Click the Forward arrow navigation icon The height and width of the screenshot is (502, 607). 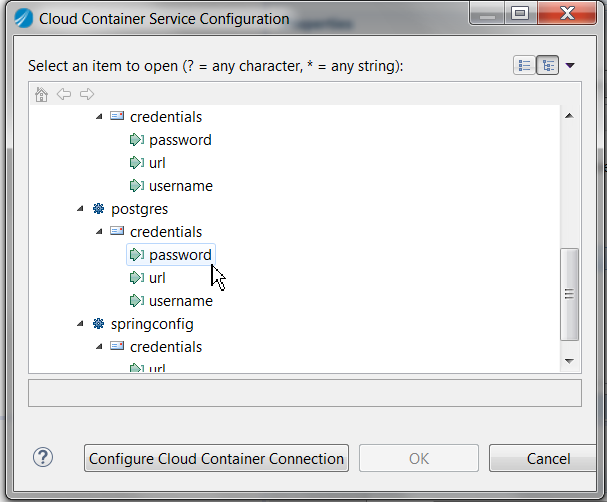(87, 94)
